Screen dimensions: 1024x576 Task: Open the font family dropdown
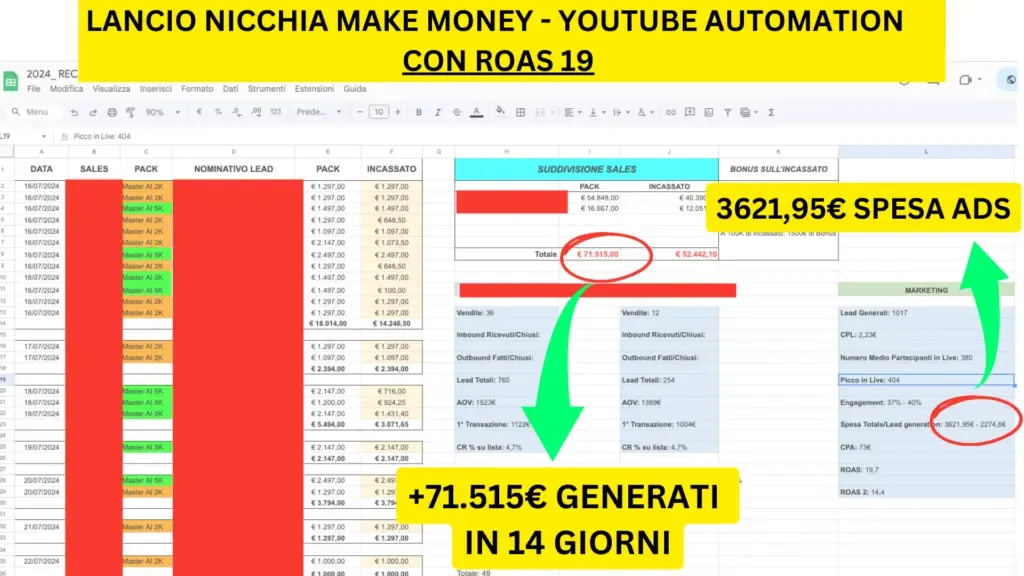[x=319, y=112]
